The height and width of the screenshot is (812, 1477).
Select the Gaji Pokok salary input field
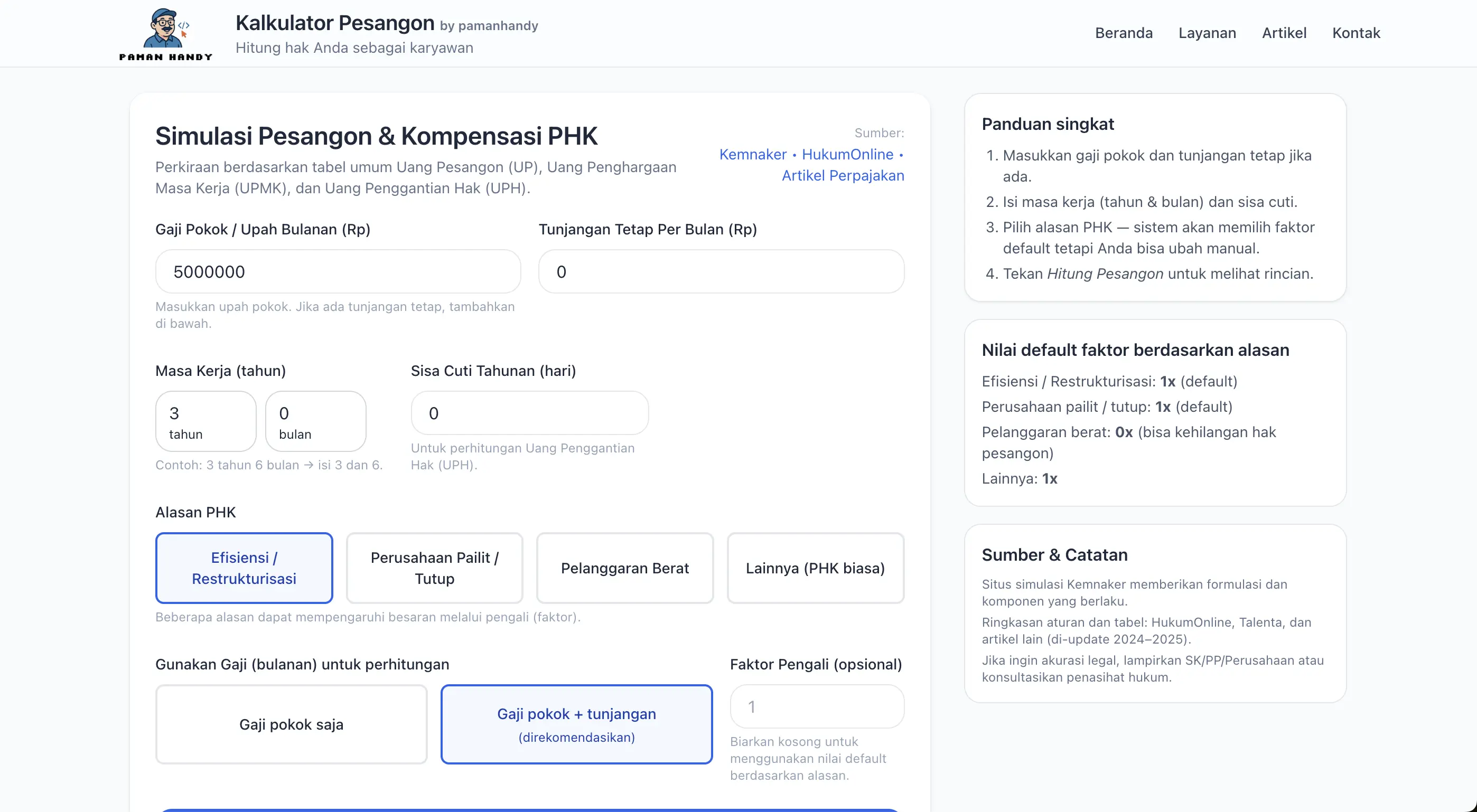click(338, 271)
